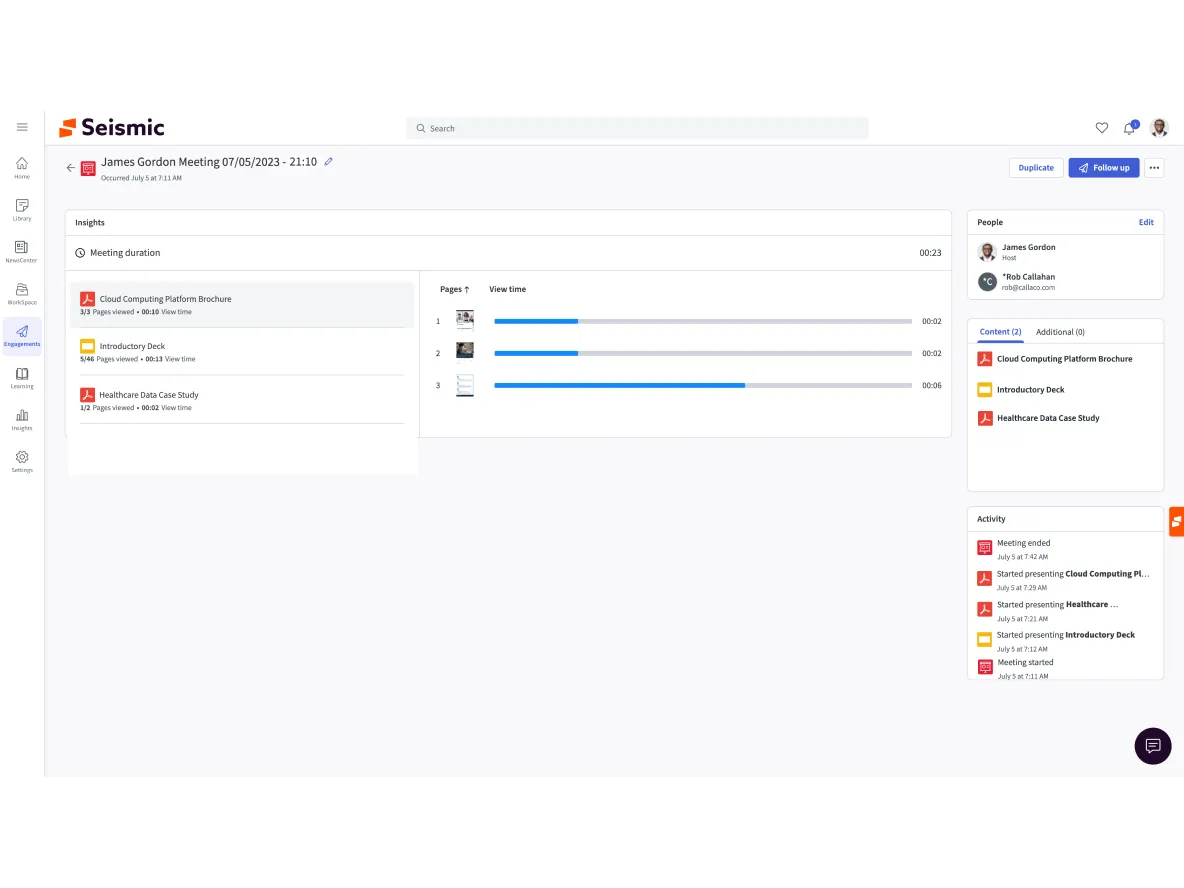Select Engagements in the sidebar
This screenshot has height=888, width=1184.
[x=22, y=335]
